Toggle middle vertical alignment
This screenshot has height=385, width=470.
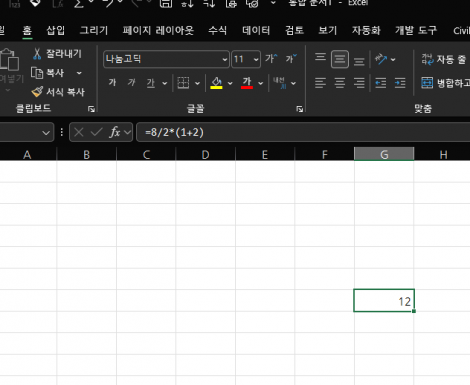pyautogui.click(x=340, y=59)
